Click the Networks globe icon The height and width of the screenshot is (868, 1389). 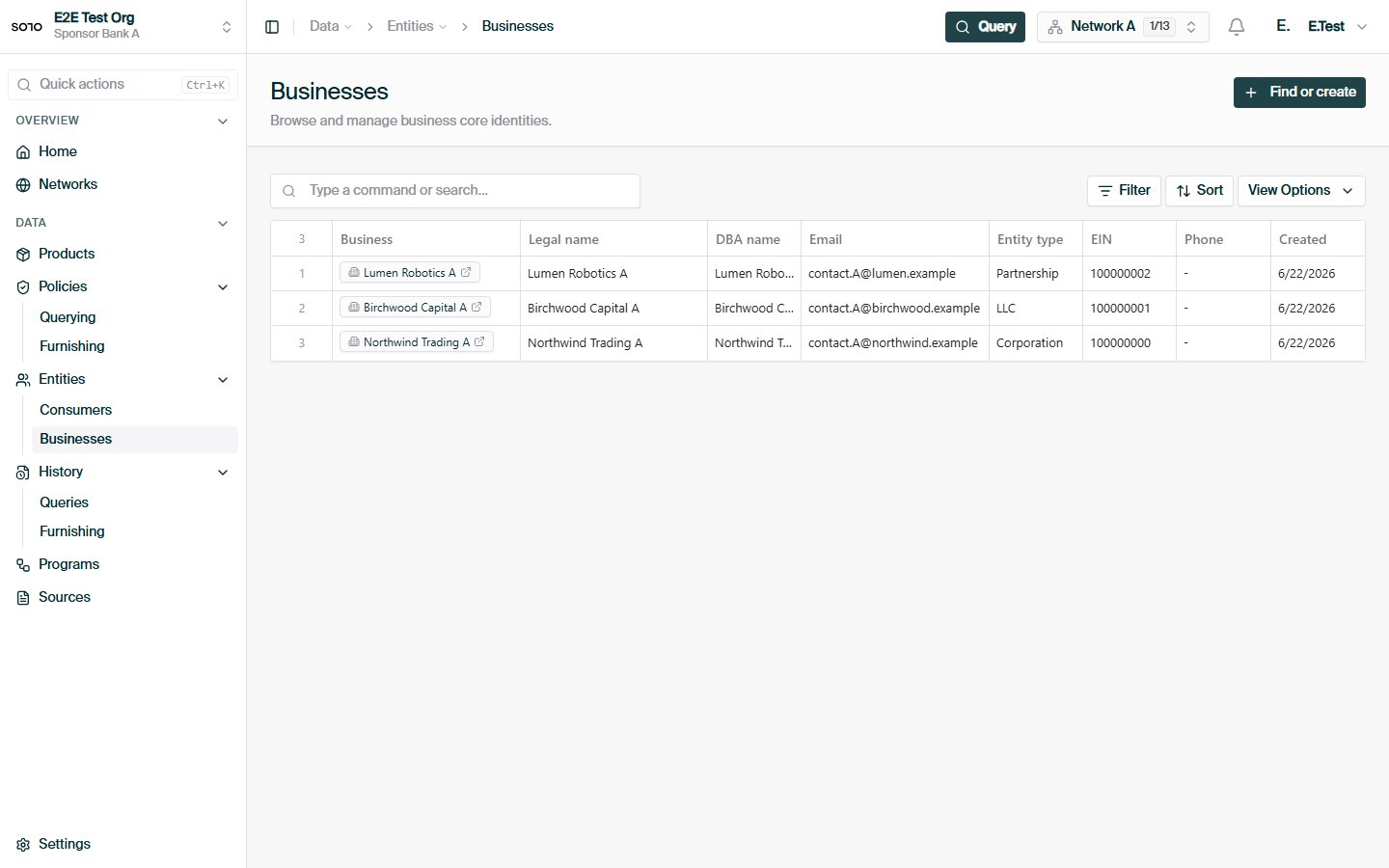(23, 185)
